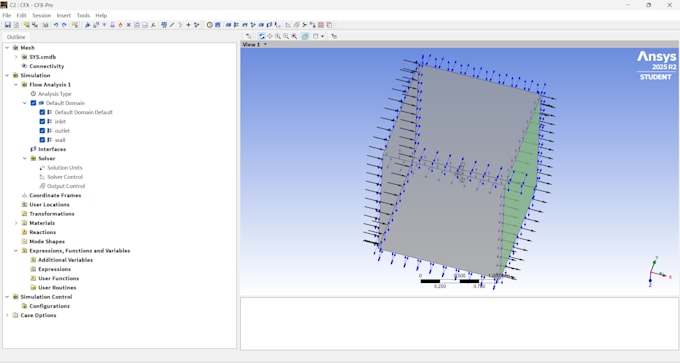Select the Zoom Box viewer tool
Image resolution: width=680 pixels, height=363 pixels.
pyautogui.click(x=286, y=36)
